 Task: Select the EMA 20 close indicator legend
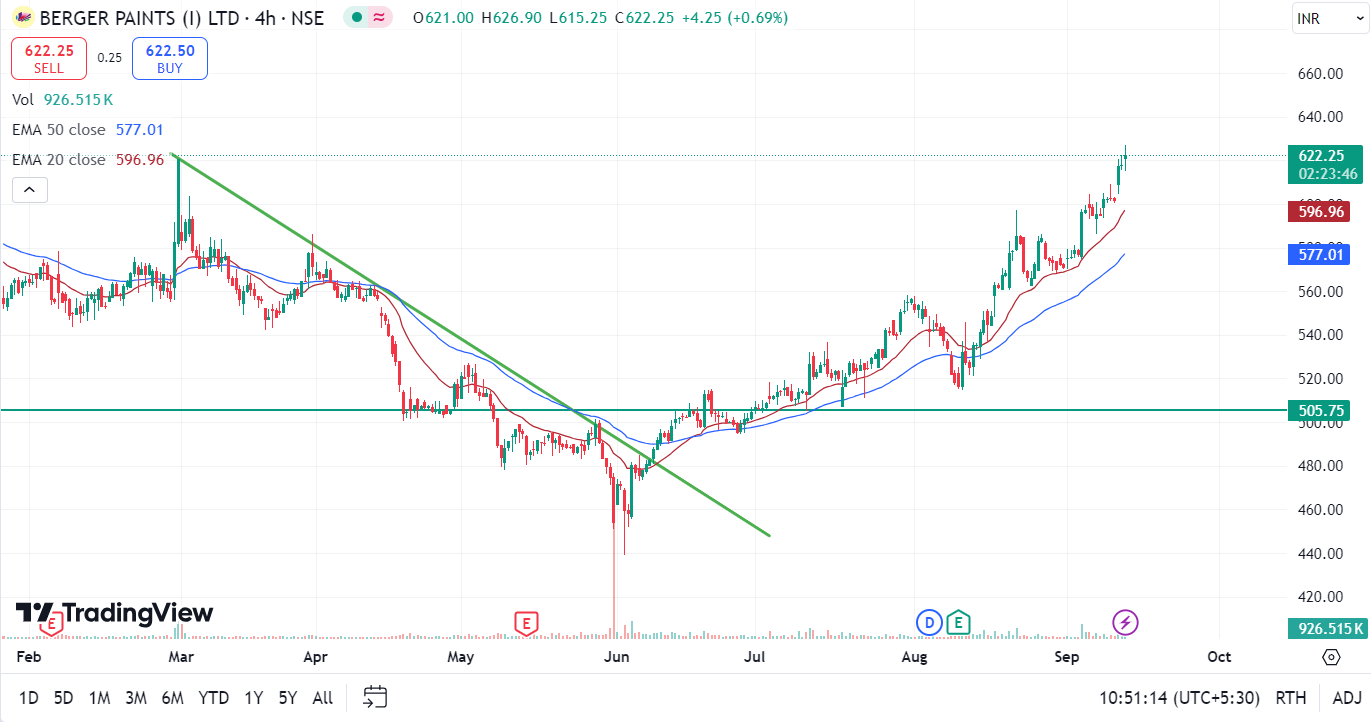(88, 160)
